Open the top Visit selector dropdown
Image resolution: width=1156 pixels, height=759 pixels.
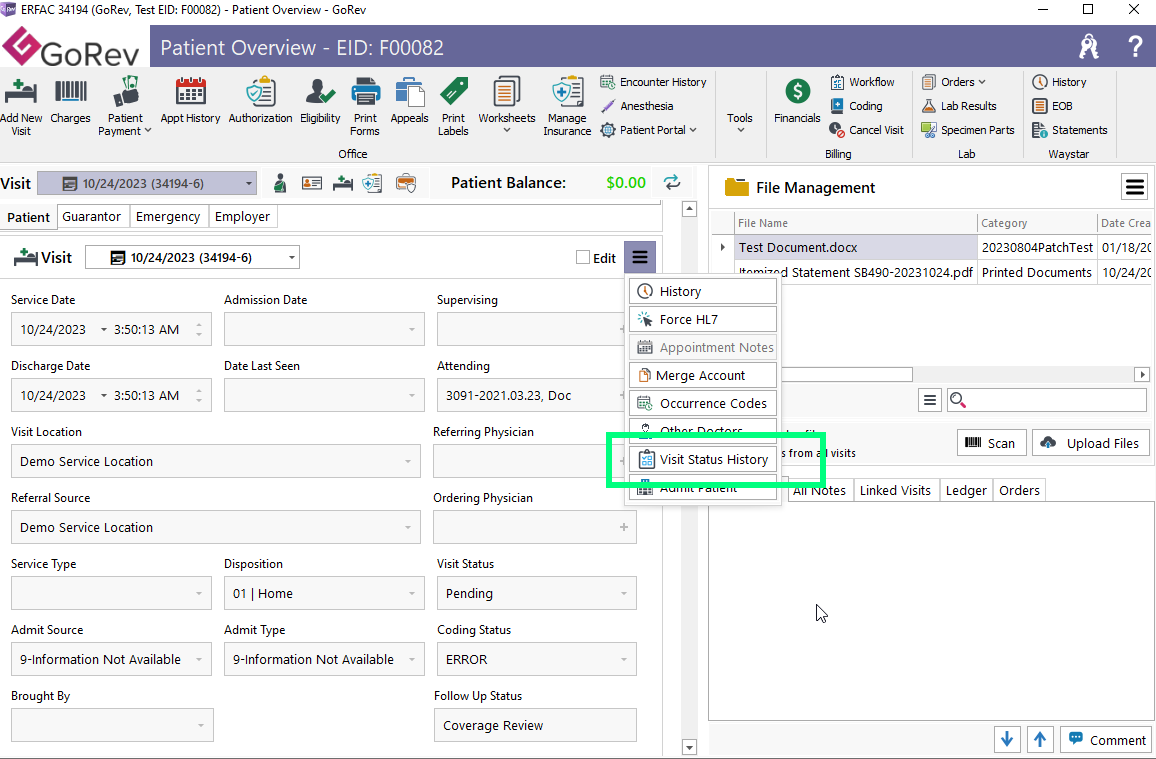point(248,183)
